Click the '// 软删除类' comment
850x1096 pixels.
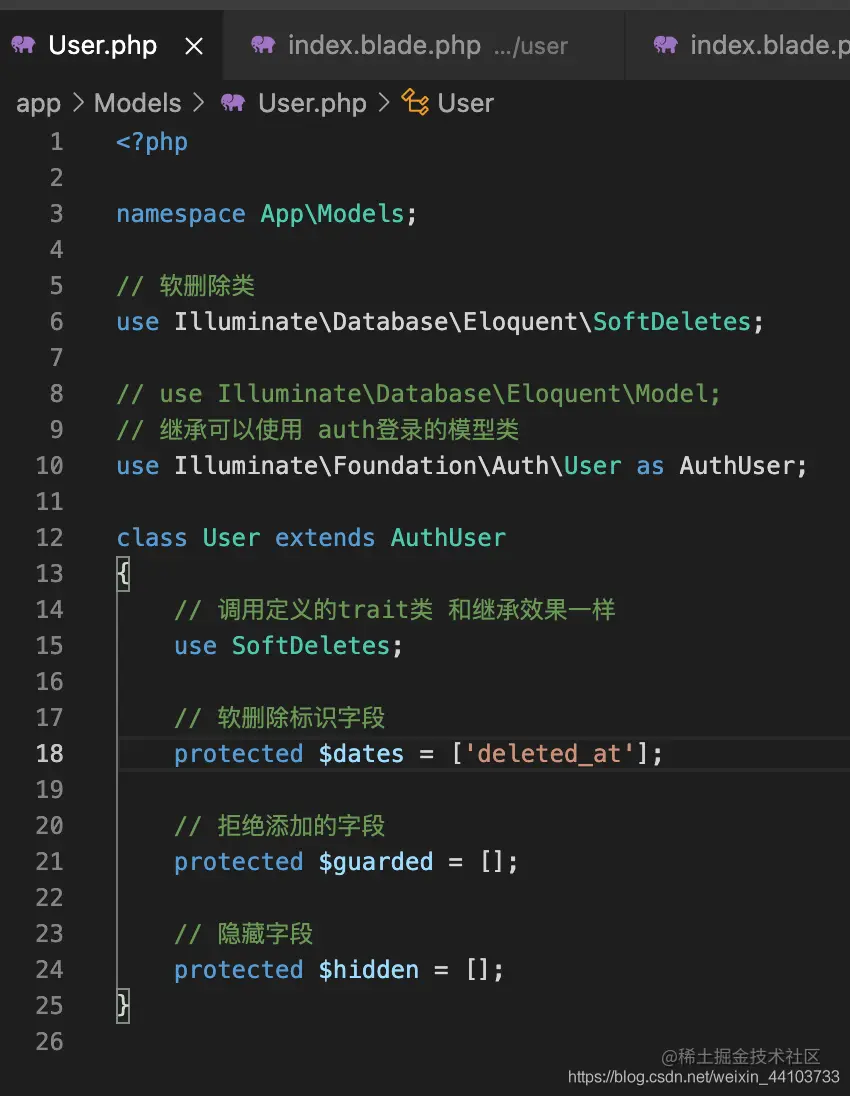(x=185, y=286)
